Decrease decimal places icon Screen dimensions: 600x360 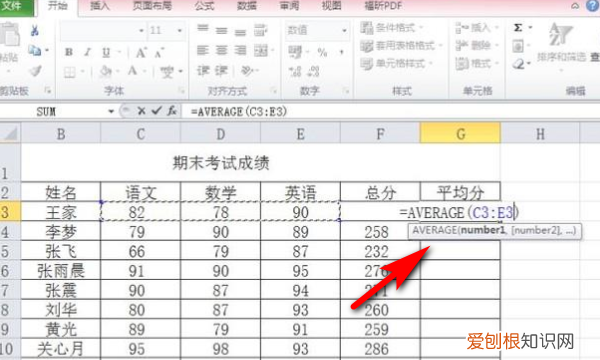tap(313, 71)
